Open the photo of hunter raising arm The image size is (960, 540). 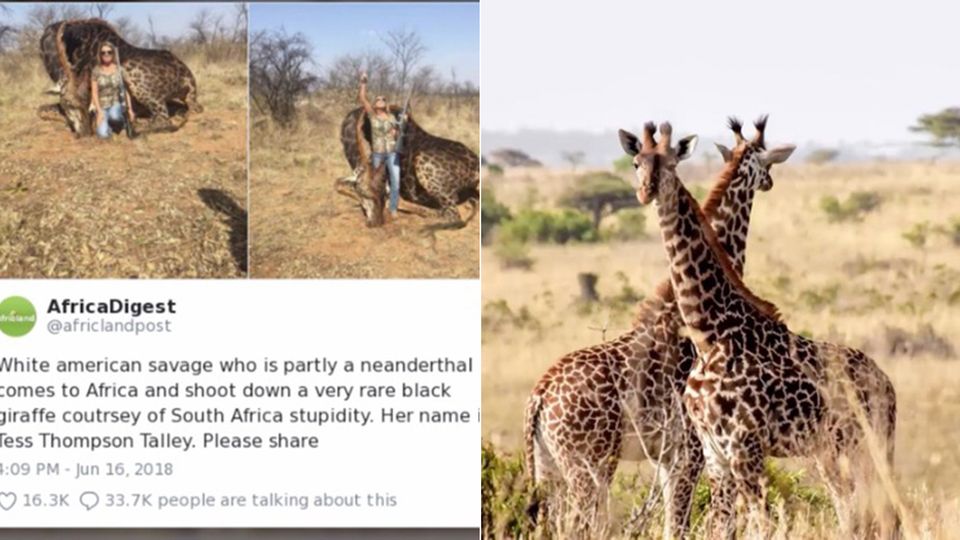[x=364, y=140]
